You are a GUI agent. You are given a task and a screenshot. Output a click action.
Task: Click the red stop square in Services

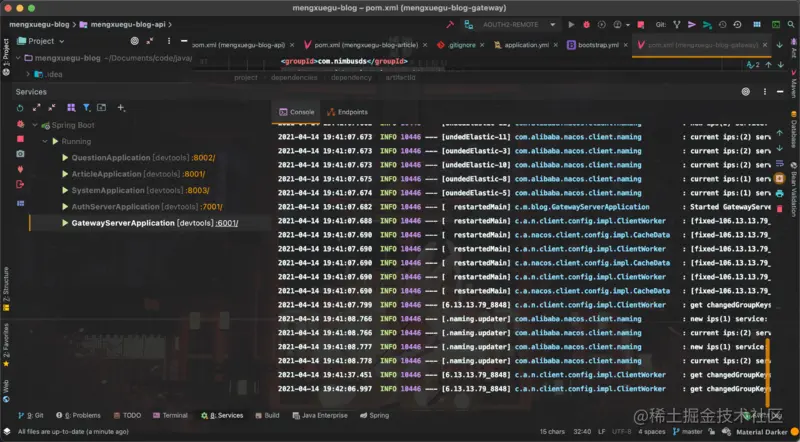(20, 139)
